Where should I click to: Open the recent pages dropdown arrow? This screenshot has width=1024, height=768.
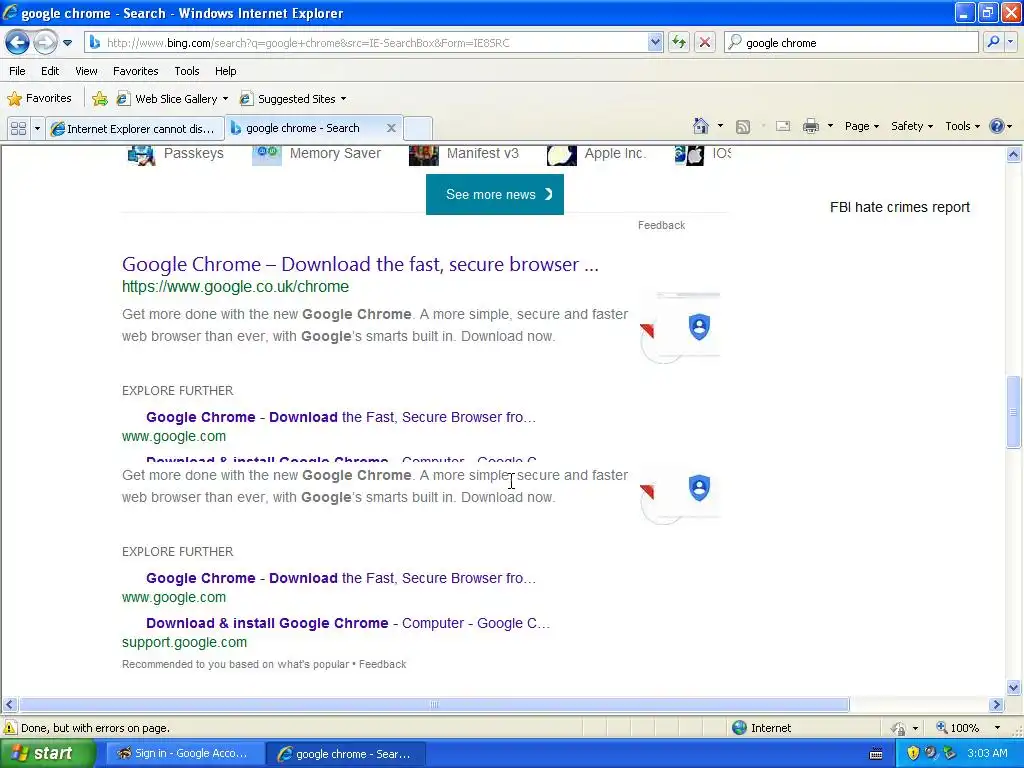point(67,43)
